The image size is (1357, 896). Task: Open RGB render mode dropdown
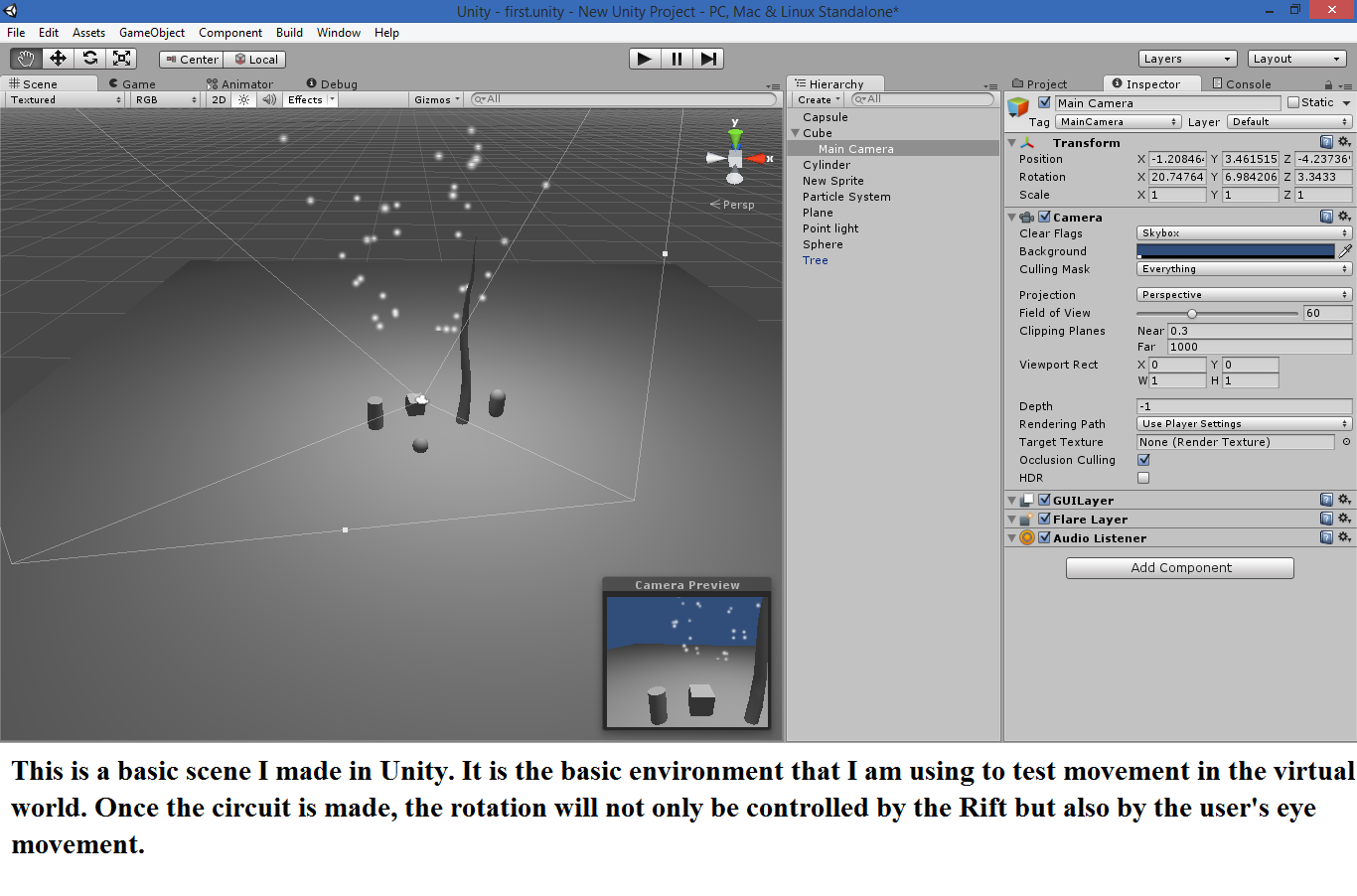click(166, 100)
